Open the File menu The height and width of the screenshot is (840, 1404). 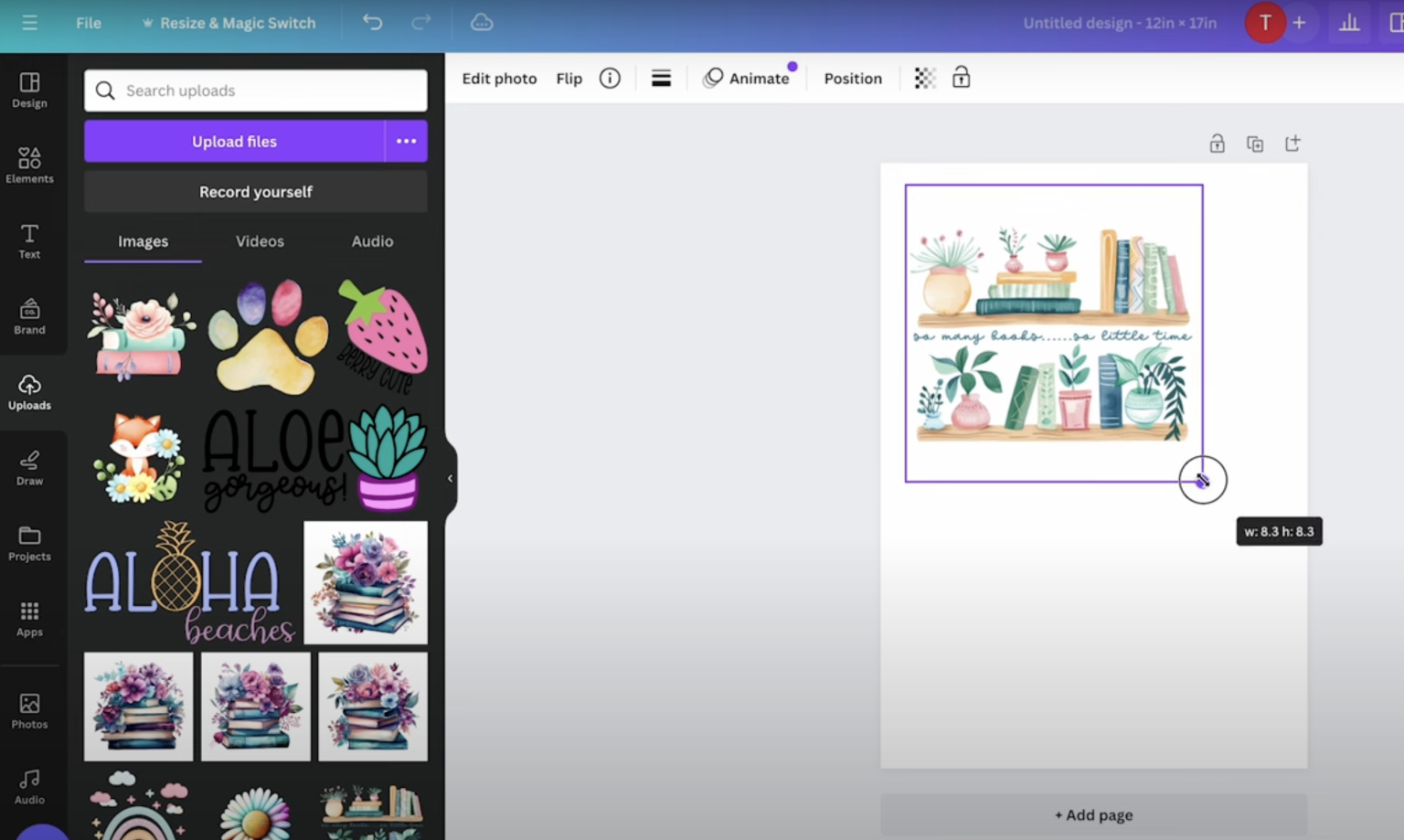click(x=89, y=23)
